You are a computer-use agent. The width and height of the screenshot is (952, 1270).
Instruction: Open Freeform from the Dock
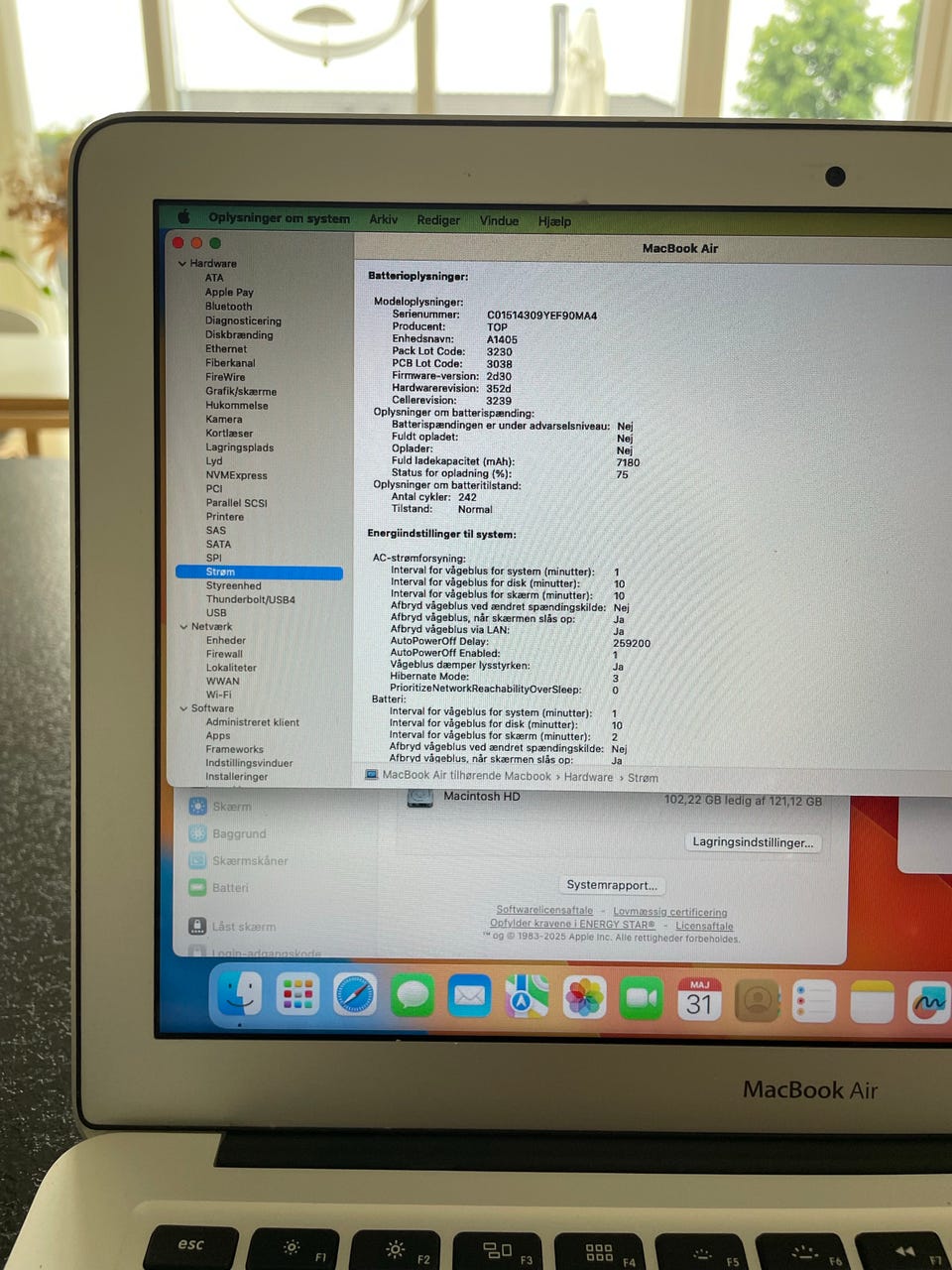click(x=929, y=1004)
